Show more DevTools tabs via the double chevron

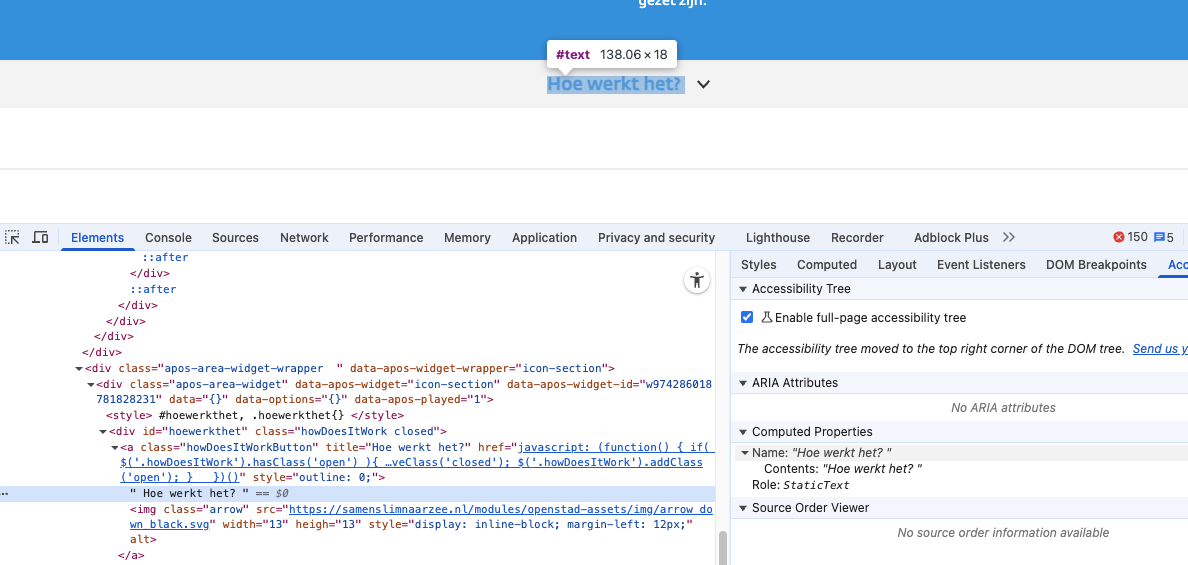click(x=1009, y=237)
